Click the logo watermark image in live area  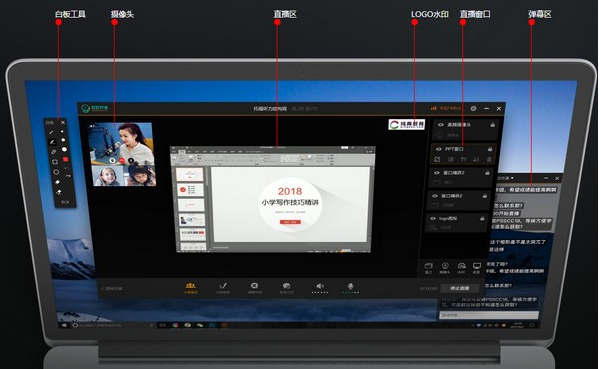[407, 124]
